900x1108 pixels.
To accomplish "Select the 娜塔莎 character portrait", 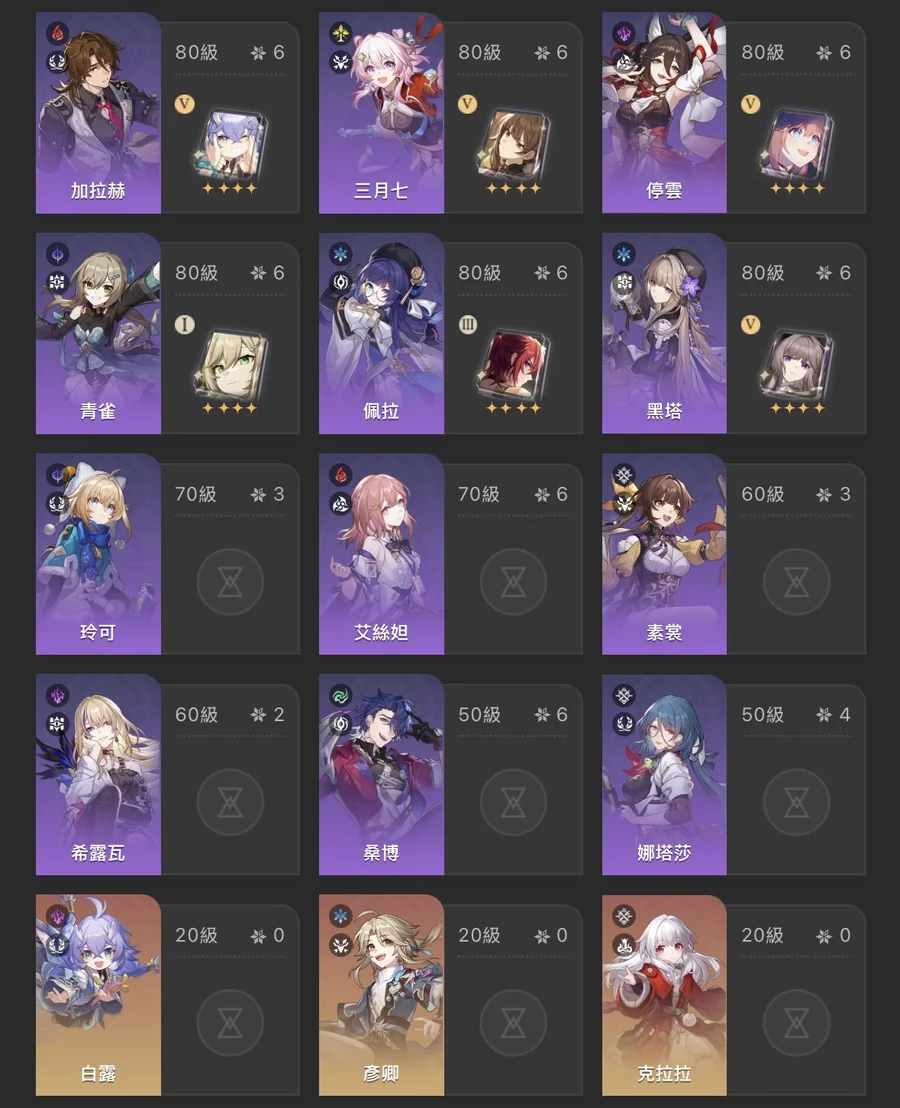I will click(664, 774).
